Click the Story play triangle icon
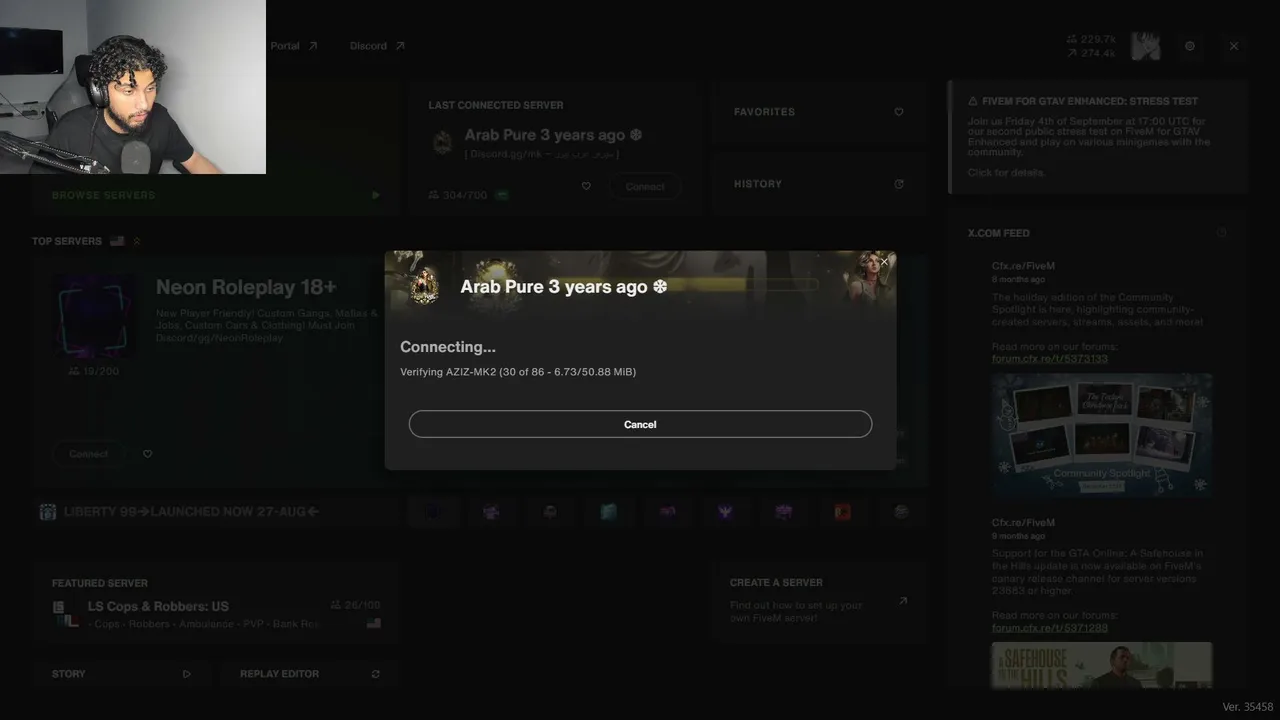Image resolution: width=1280 pixels, height=720 pixels. (x=187, y=674)
